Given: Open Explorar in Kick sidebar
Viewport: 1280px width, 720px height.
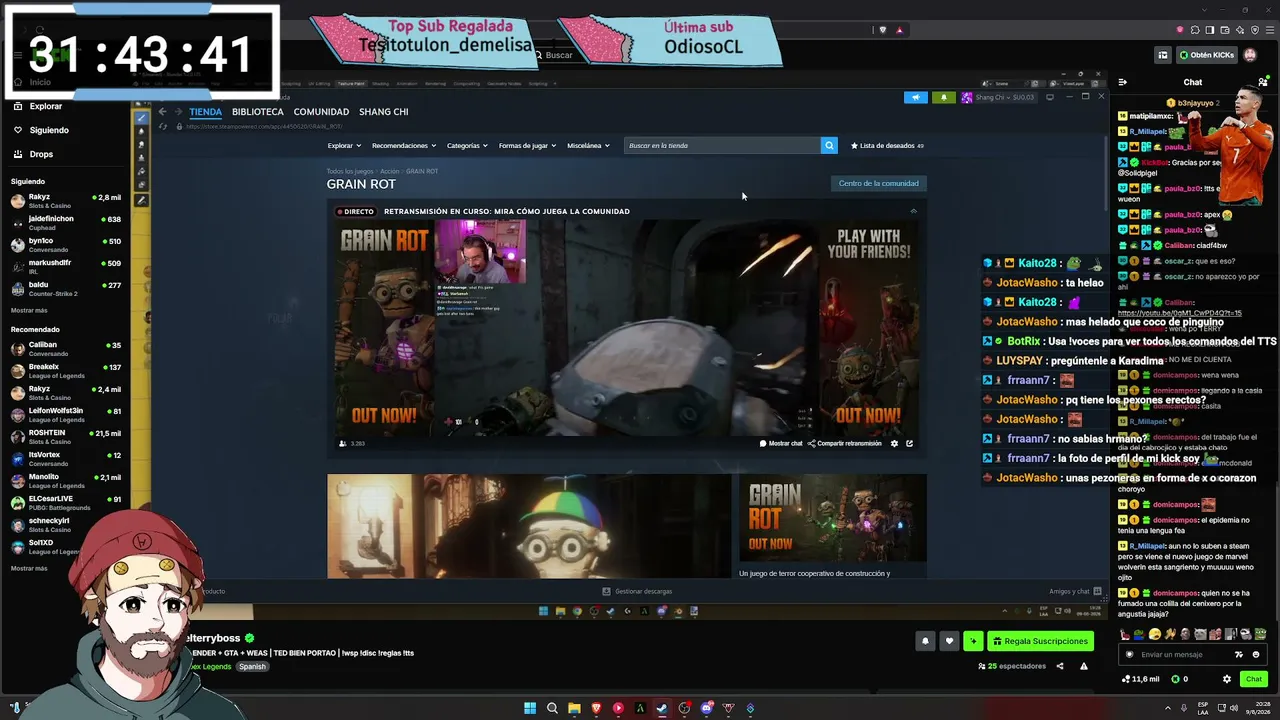Looking at the screenshot, I should pos(45,106).
